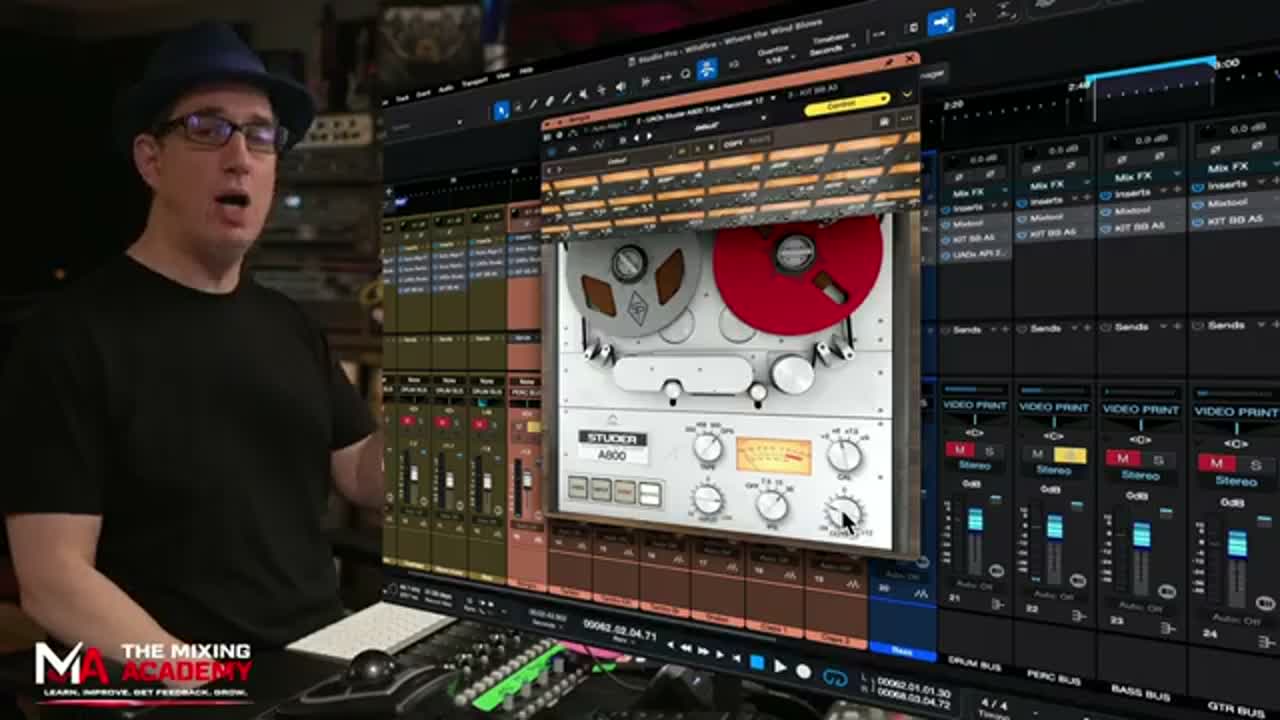Viewport: 1280px width, 720px height.
Task: Add a send on channel 22 with plus
Action: click(x=1089, y=327)
